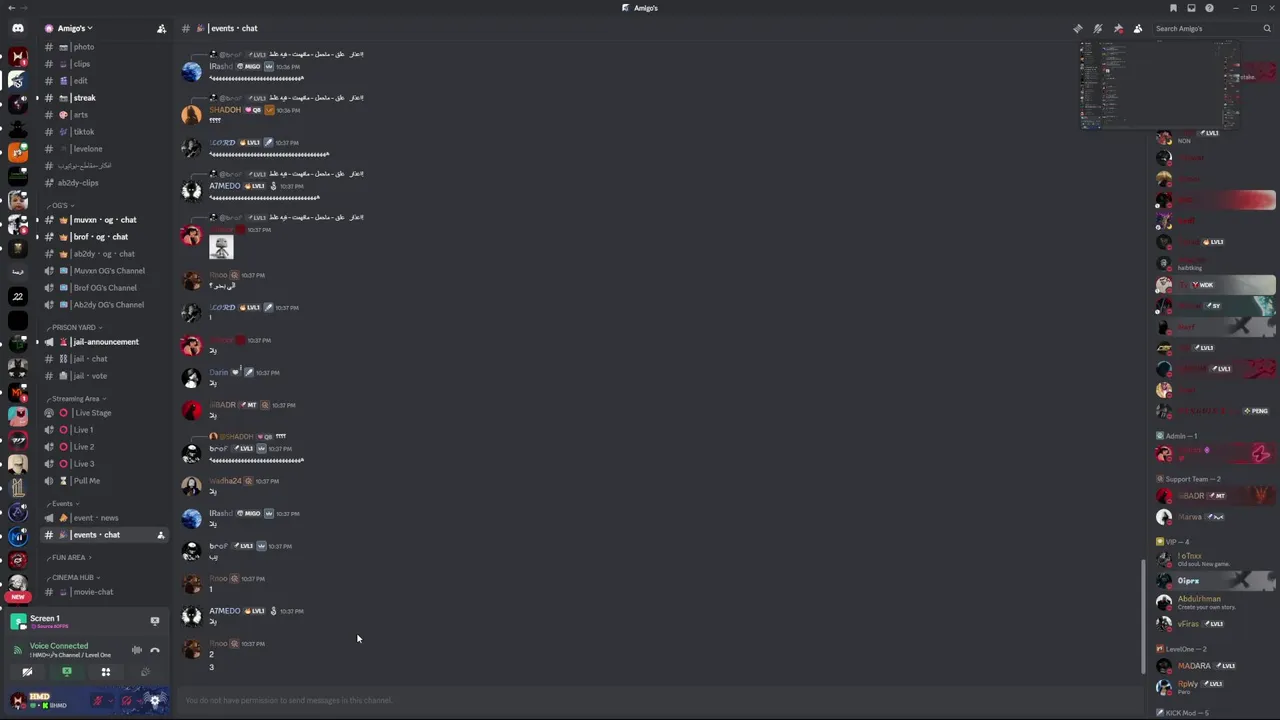Hide the member list icon
Screen dimensions: 1280x720
click(x=1137, y=28)
